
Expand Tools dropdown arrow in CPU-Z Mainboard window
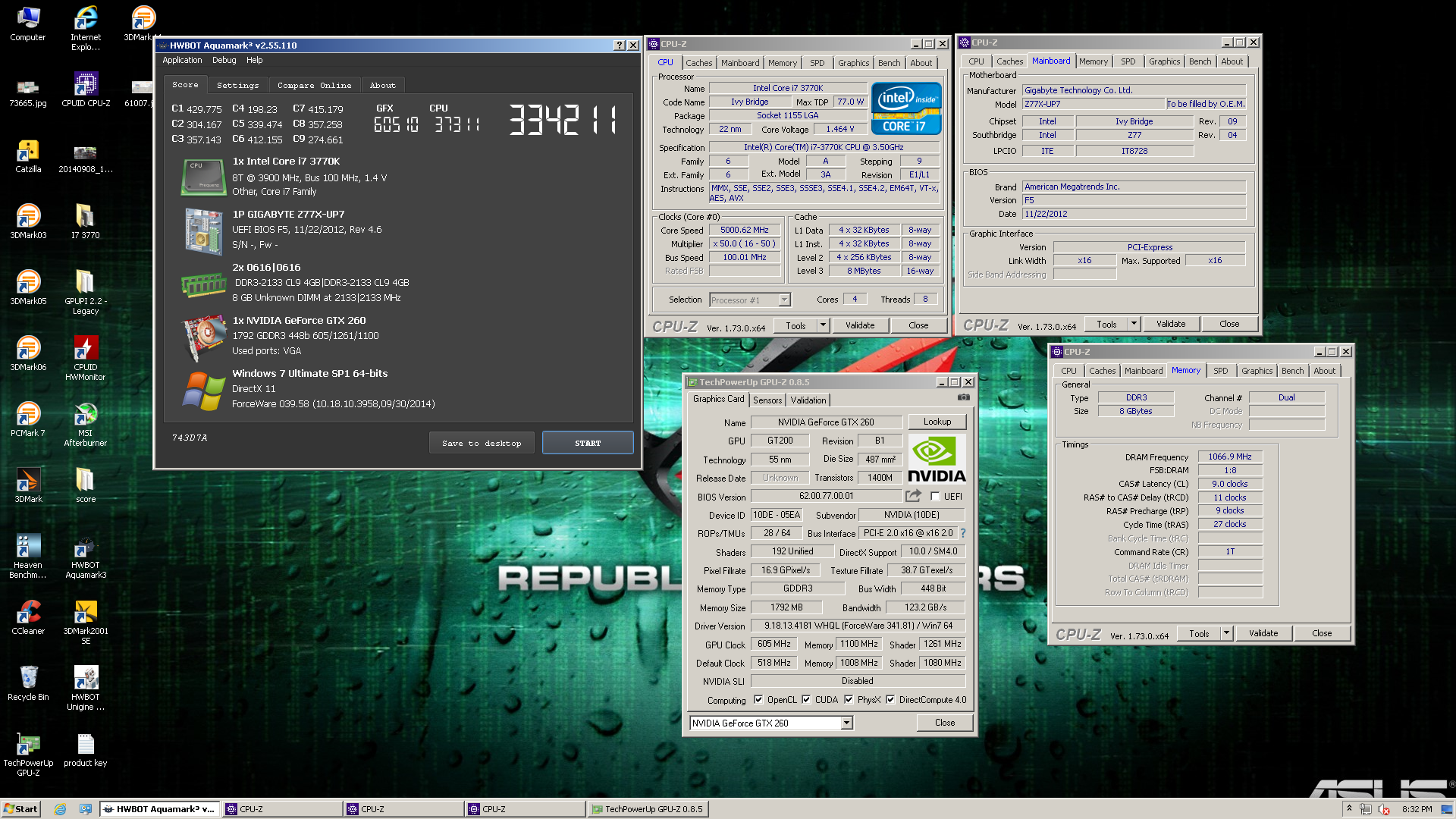tap(1134, 324)
